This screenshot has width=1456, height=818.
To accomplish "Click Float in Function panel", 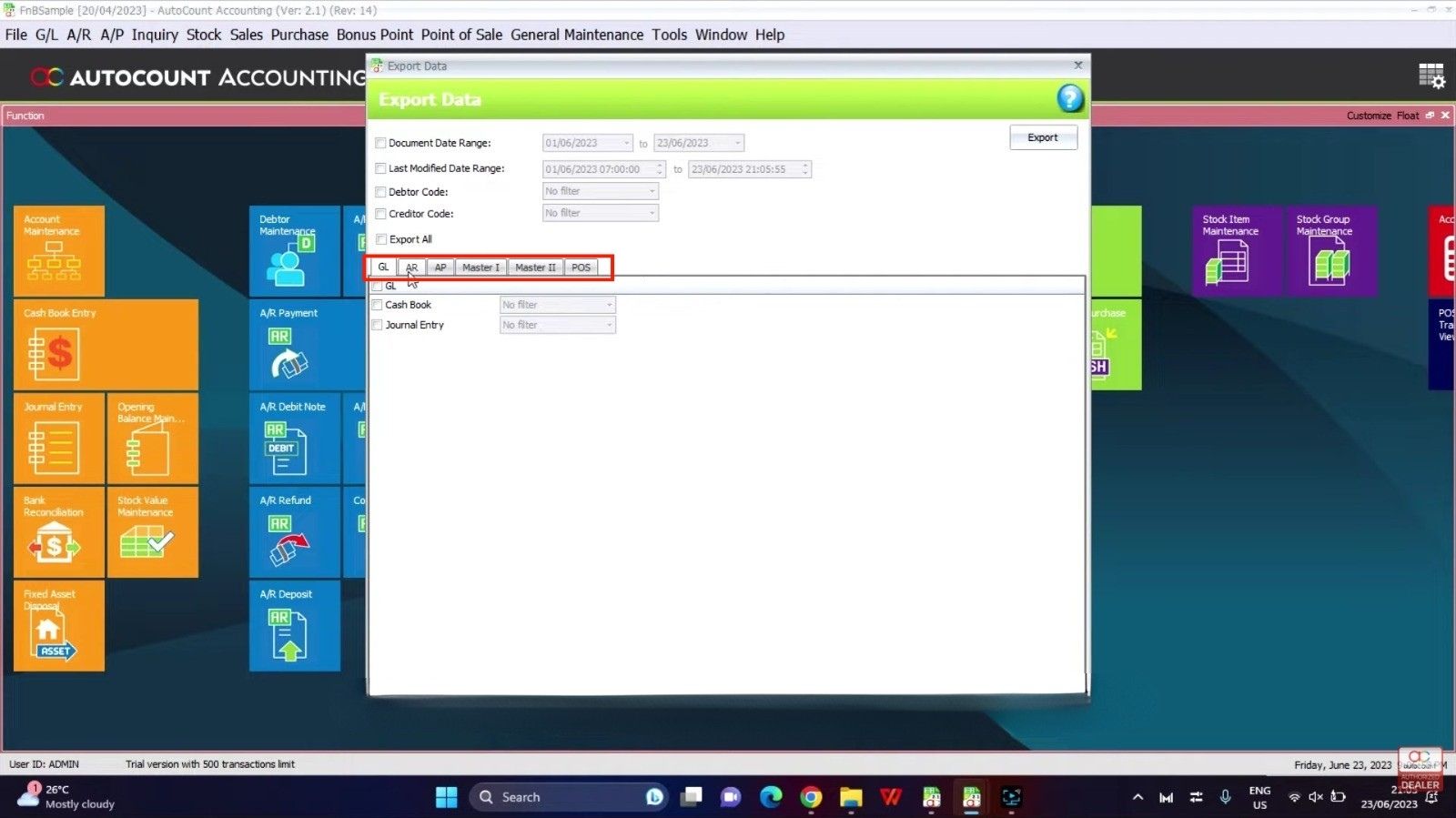I will click(x=1408, y=116).
